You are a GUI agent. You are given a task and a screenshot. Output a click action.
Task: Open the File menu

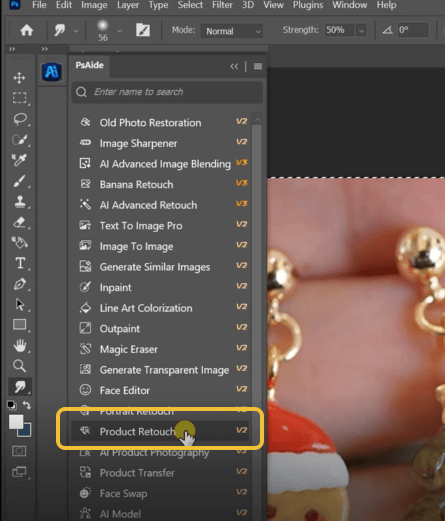(x=39, y=5)
